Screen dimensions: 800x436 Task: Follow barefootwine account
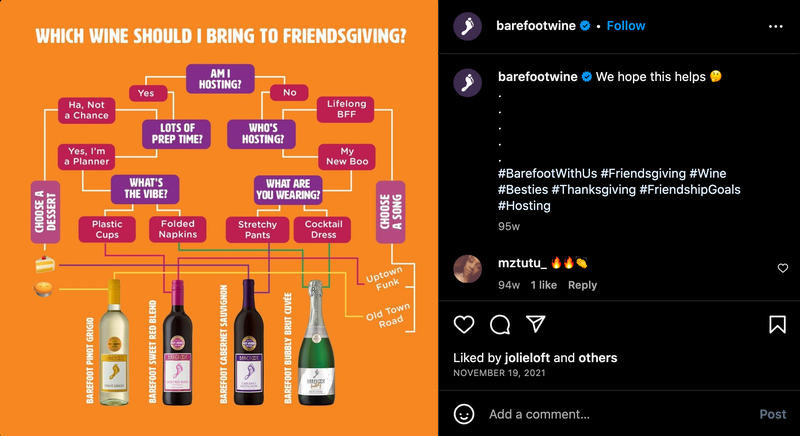click(x=625, y=26)
